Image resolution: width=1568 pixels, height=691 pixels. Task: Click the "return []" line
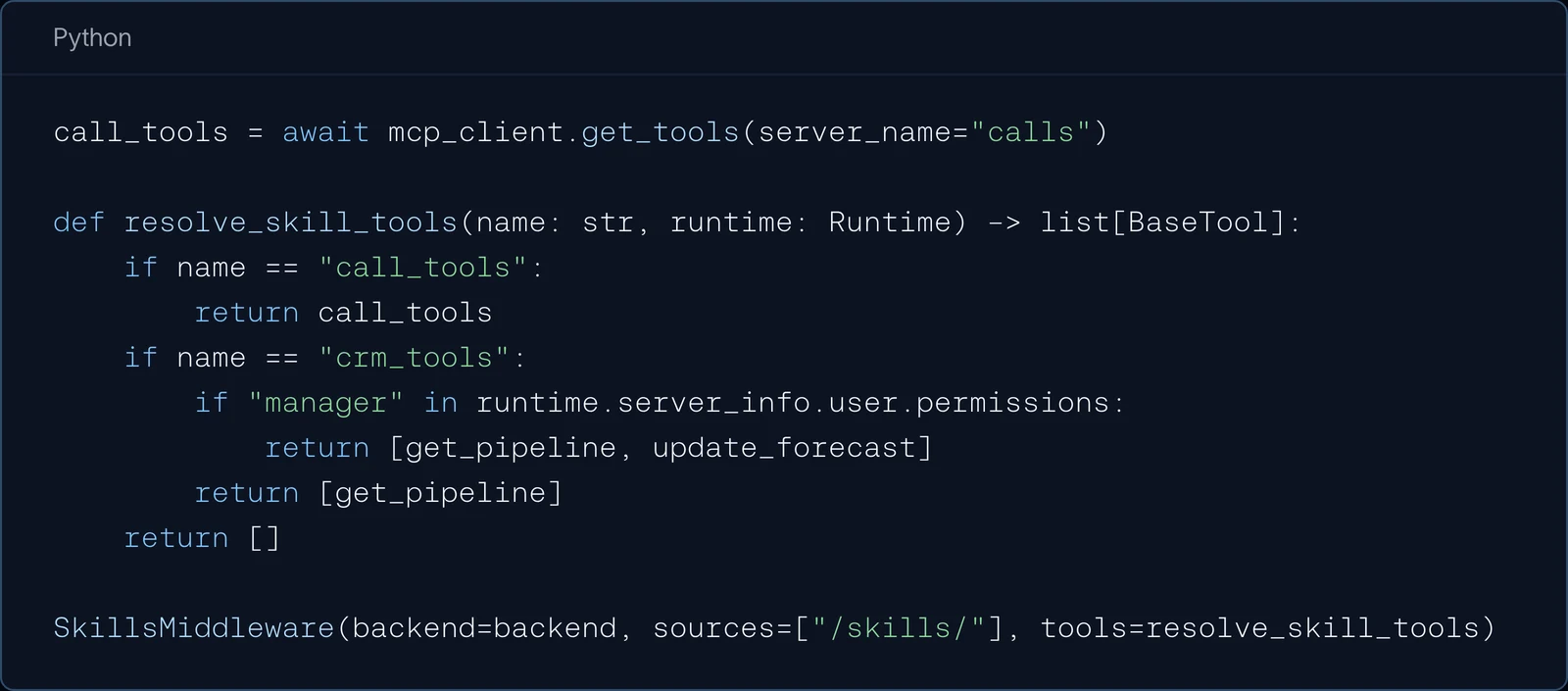tap(202, 538)
